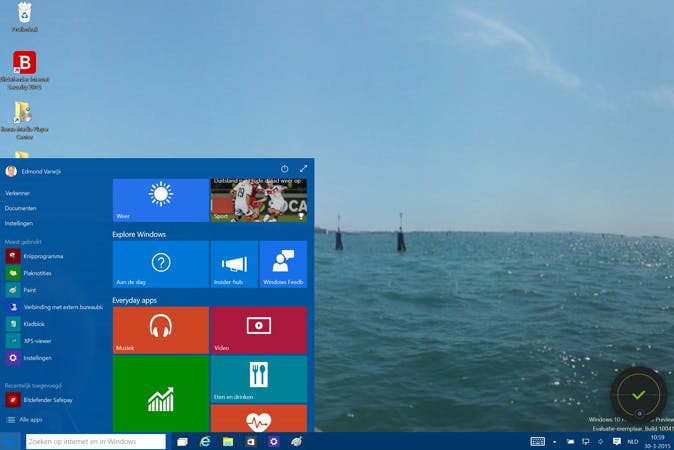Open Instellingen link below Documenten
This screenshot has width=674, height=450.
(x=19, y=223)
